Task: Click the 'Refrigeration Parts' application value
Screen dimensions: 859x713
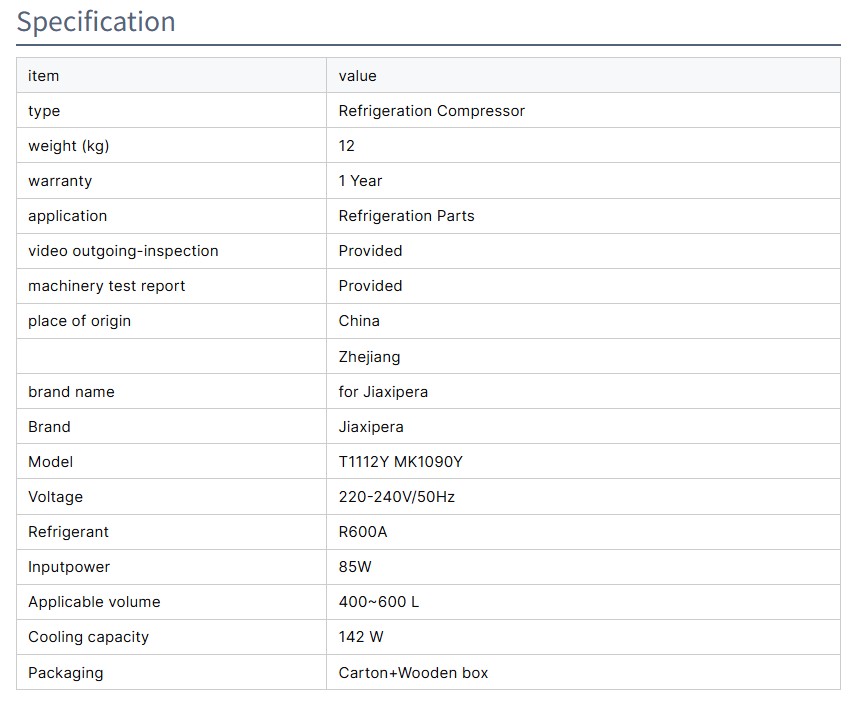Action: [x=406, y=216]
